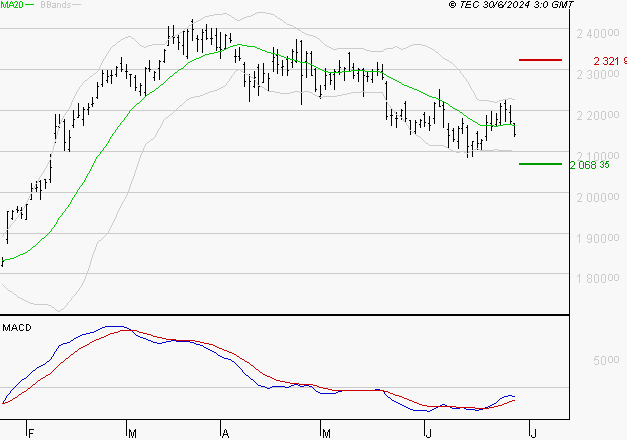
Task: Click the red resistance level line
Action: [540, 60]
